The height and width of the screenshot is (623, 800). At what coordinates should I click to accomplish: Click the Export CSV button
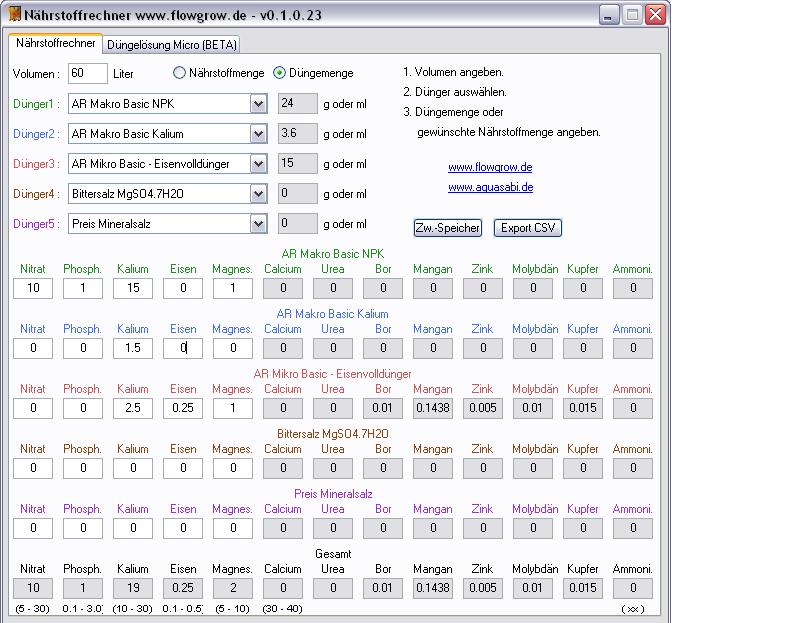tap(528, 228)
